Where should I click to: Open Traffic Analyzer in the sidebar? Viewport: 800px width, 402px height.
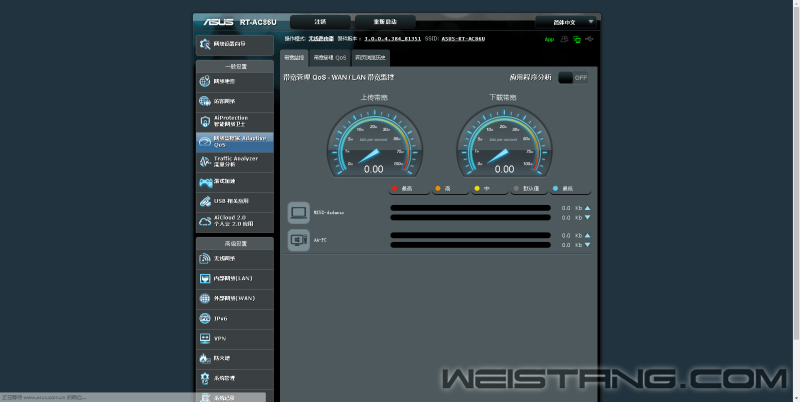235,162
